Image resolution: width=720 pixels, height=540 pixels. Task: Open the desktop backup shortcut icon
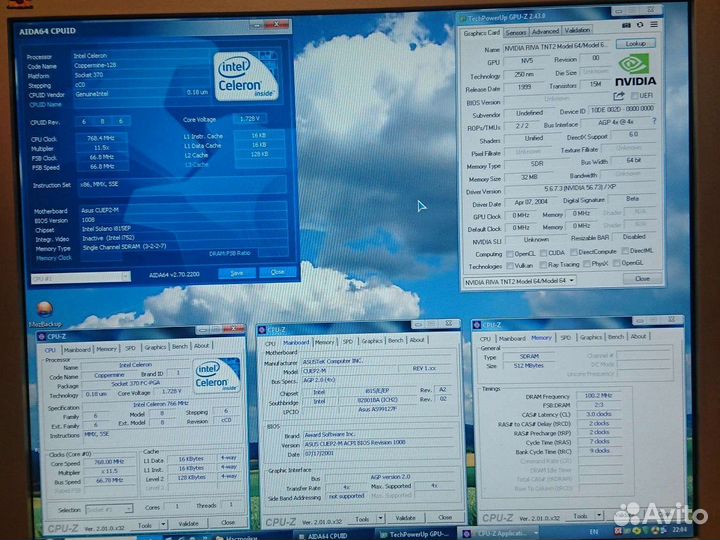[45, 309]
